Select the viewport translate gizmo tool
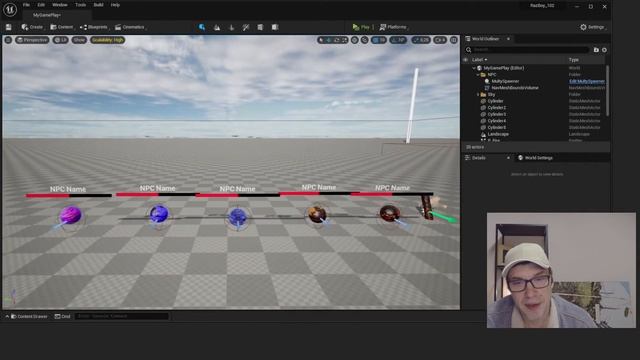Viewport: 640px width, 360px height. coord(329,40)
